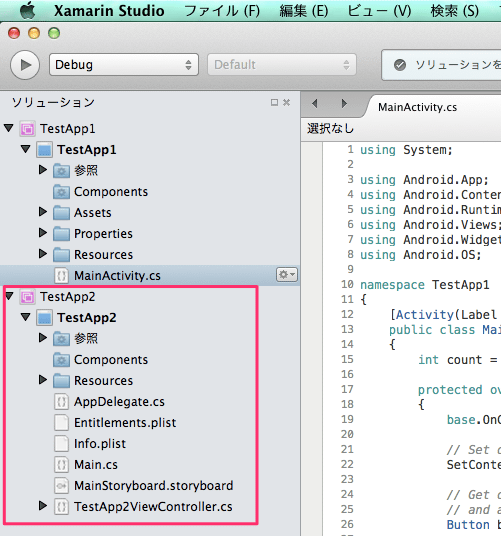Click 参照 folder icon under TestApp2
This screenshot has width=501, height=536.
click(62, 339)
